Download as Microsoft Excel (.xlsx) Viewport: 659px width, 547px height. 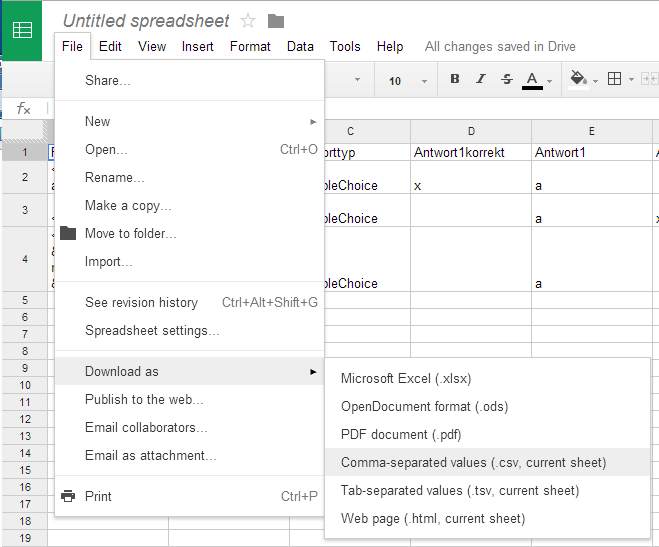[487, 379]
